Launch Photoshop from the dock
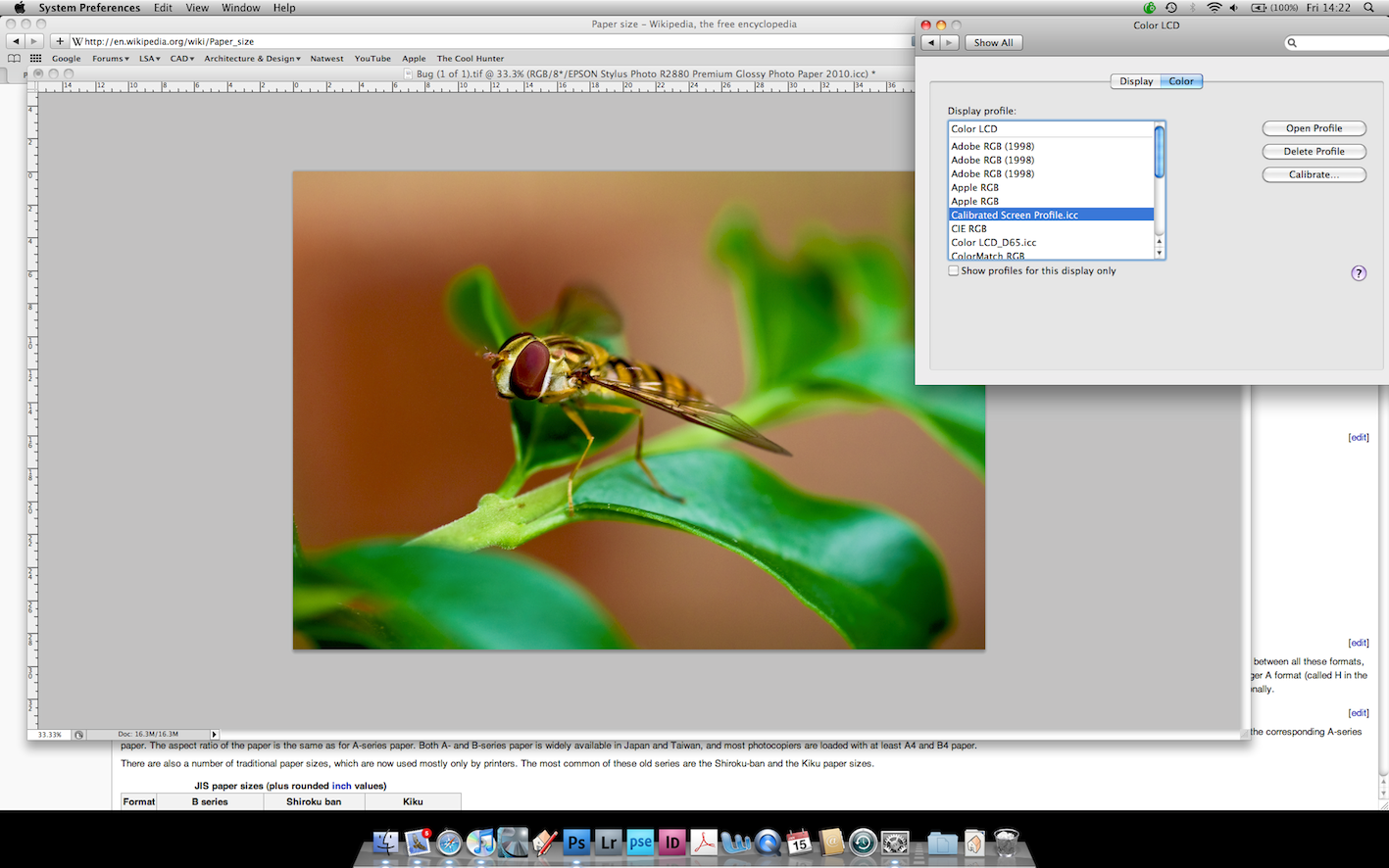Screen dimensions: 1389x868 576,843
